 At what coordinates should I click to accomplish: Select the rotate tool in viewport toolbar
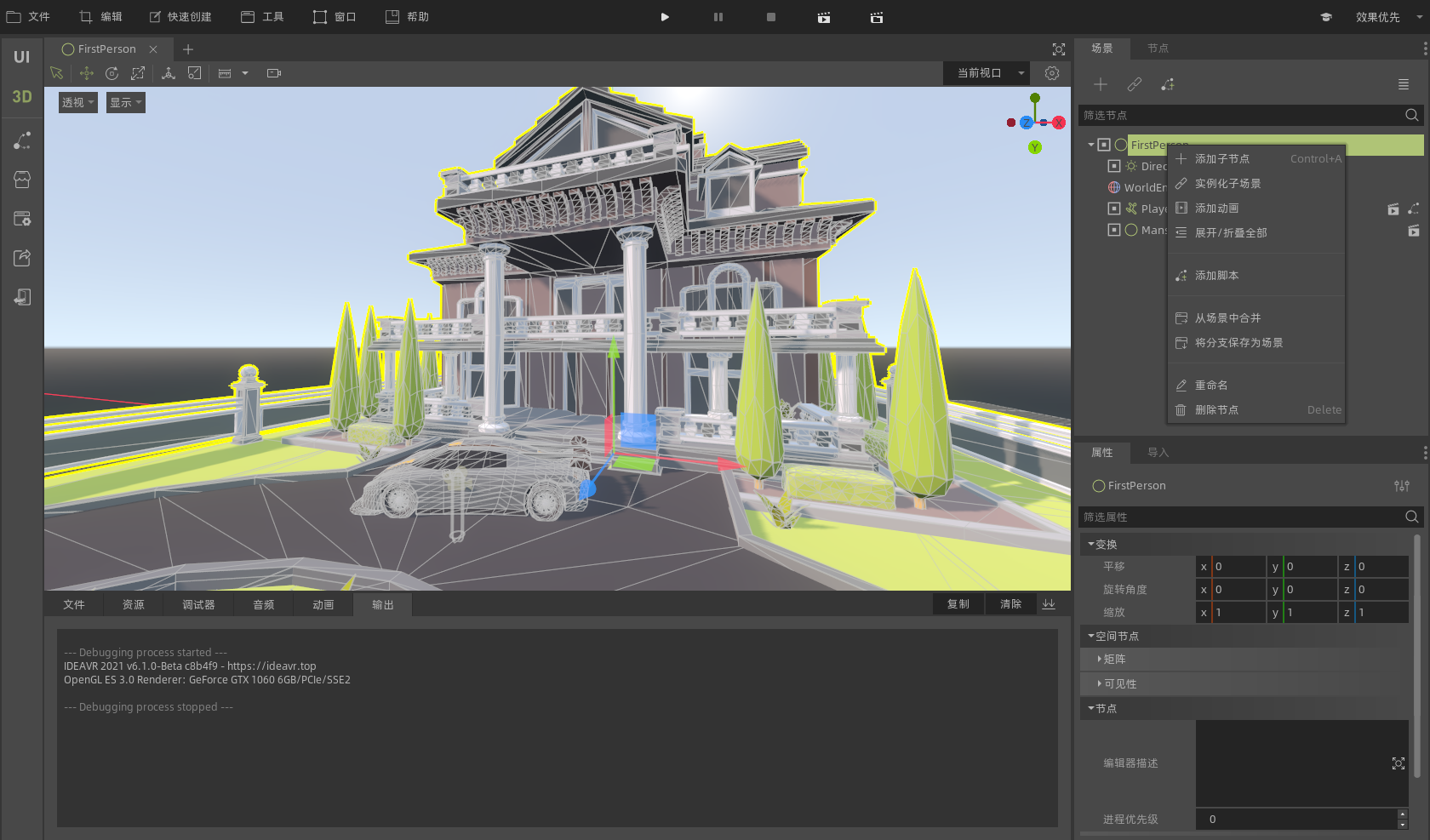pos(112,73)
